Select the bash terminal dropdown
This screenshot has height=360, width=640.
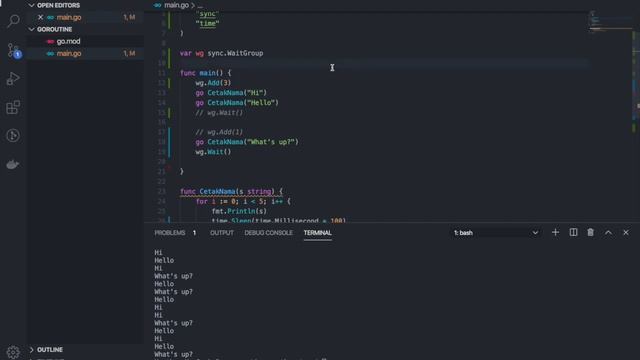tap(496, 233)
